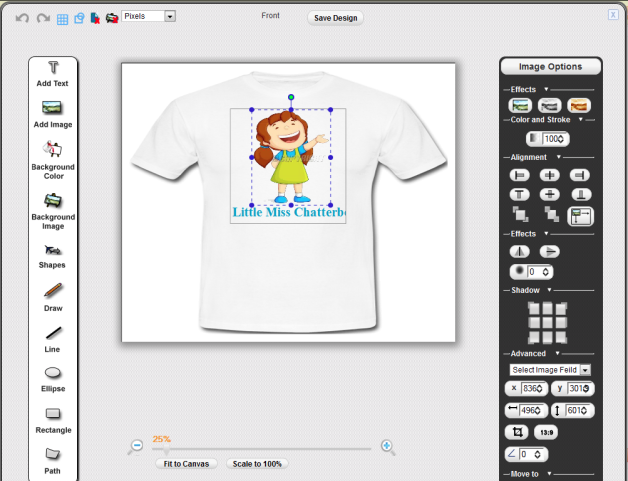Click the Redo arrow icon

tap(43, 18)
